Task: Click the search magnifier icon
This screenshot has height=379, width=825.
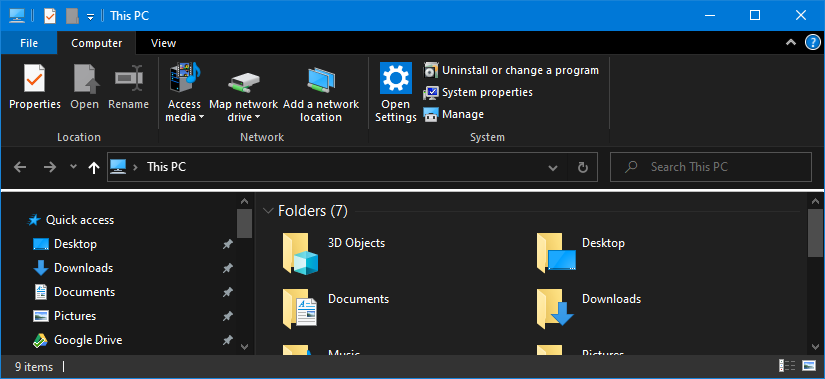Action: [631, 167]
